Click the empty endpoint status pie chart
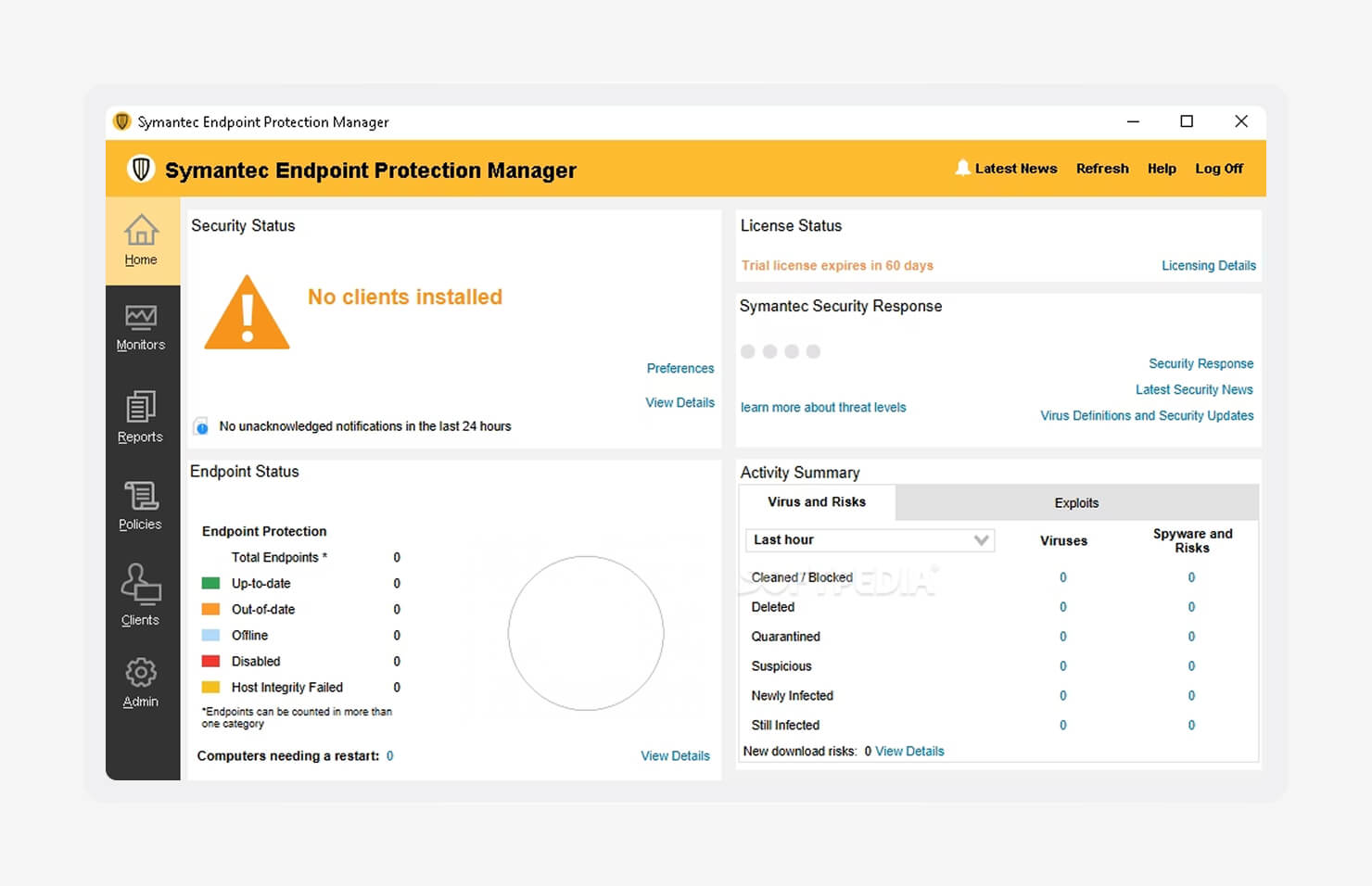The height and width of the screenshot is (886, 1372). (x=586, y=633)
